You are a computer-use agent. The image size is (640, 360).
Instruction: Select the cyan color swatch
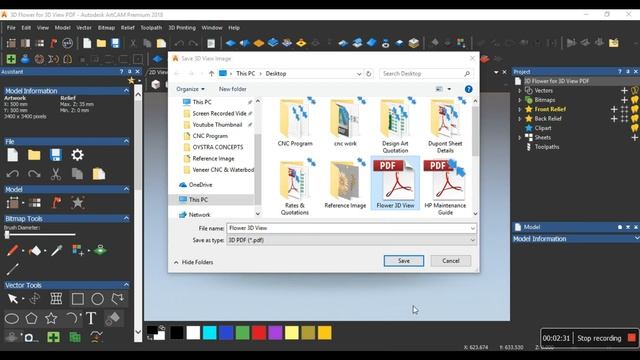point(209,333)
